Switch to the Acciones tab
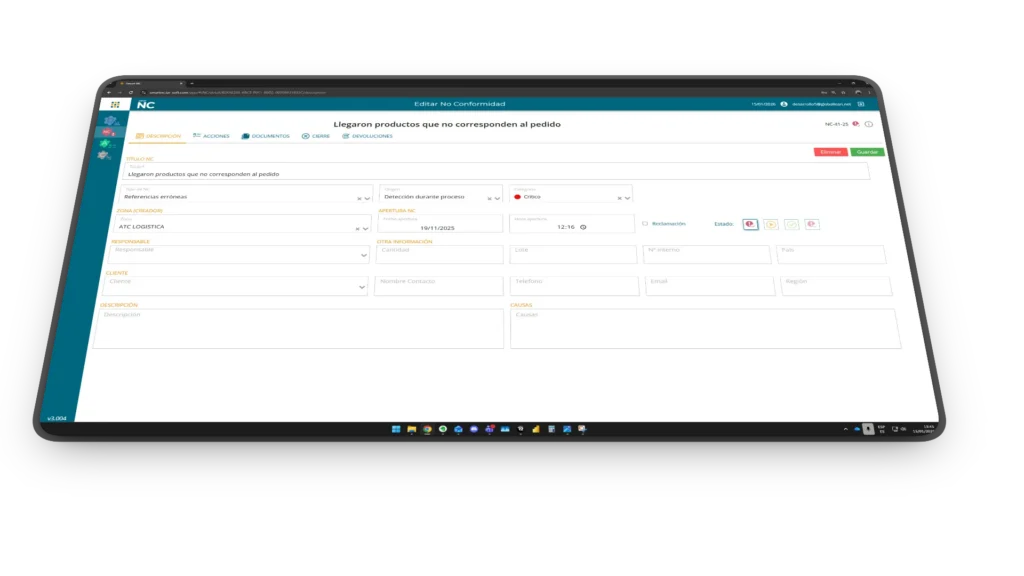Image resolution: width=1024 pixels, height=576 pixels. [211, 136]
